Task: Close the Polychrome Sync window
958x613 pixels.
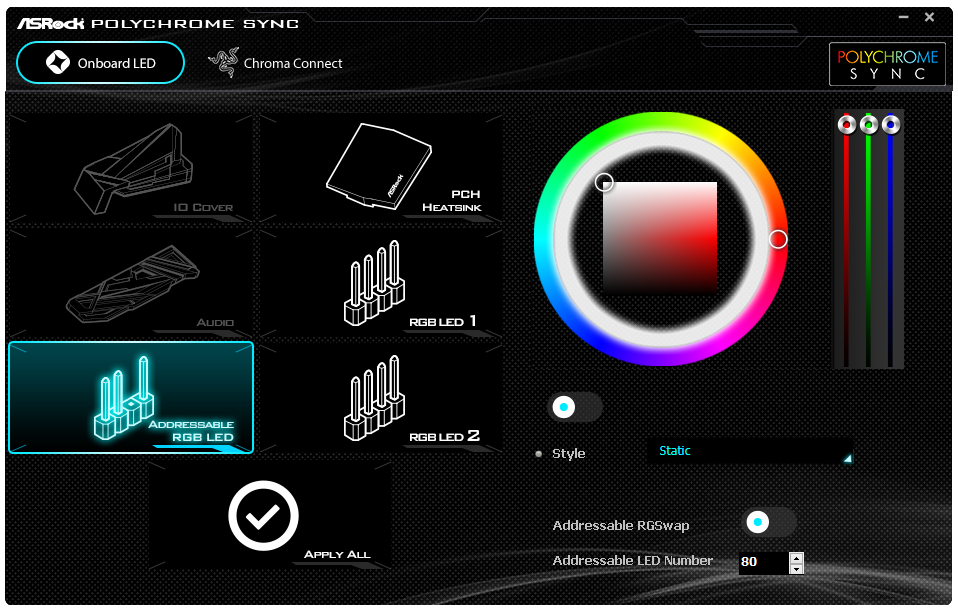Action: pyautogui.click(x=929, y=17)
